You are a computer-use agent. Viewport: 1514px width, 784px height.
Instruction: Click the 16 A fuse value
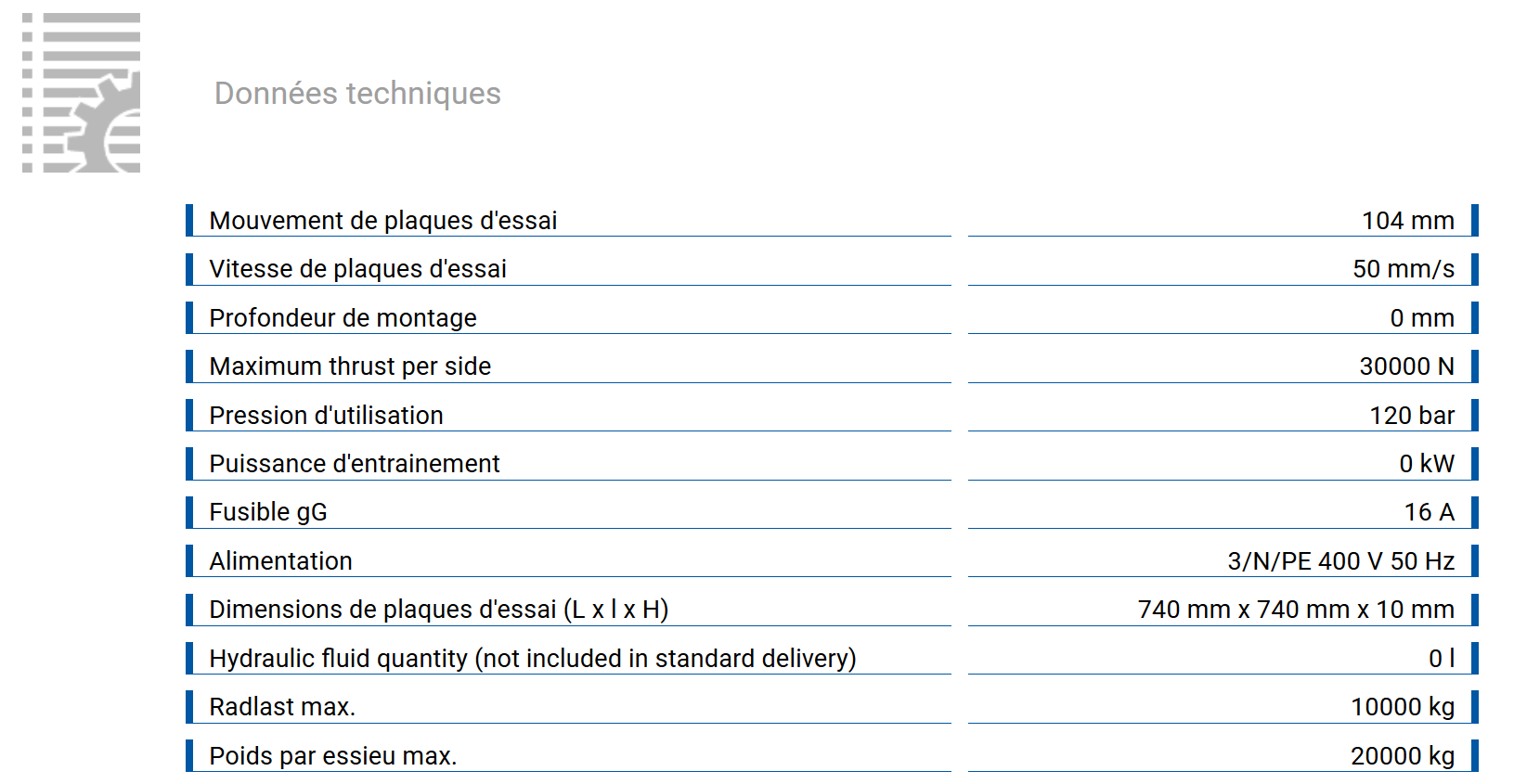tap(1429, 512)
